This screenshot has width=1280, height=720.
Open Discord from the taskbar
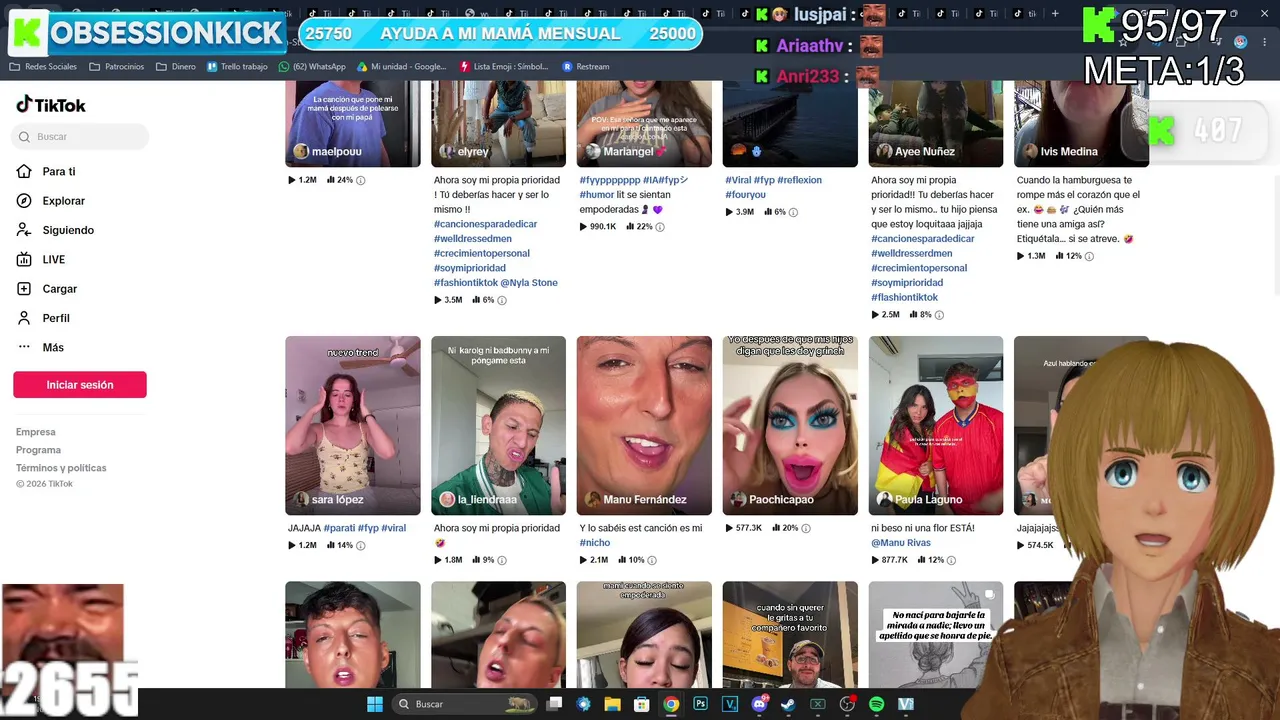pos(759,704)
